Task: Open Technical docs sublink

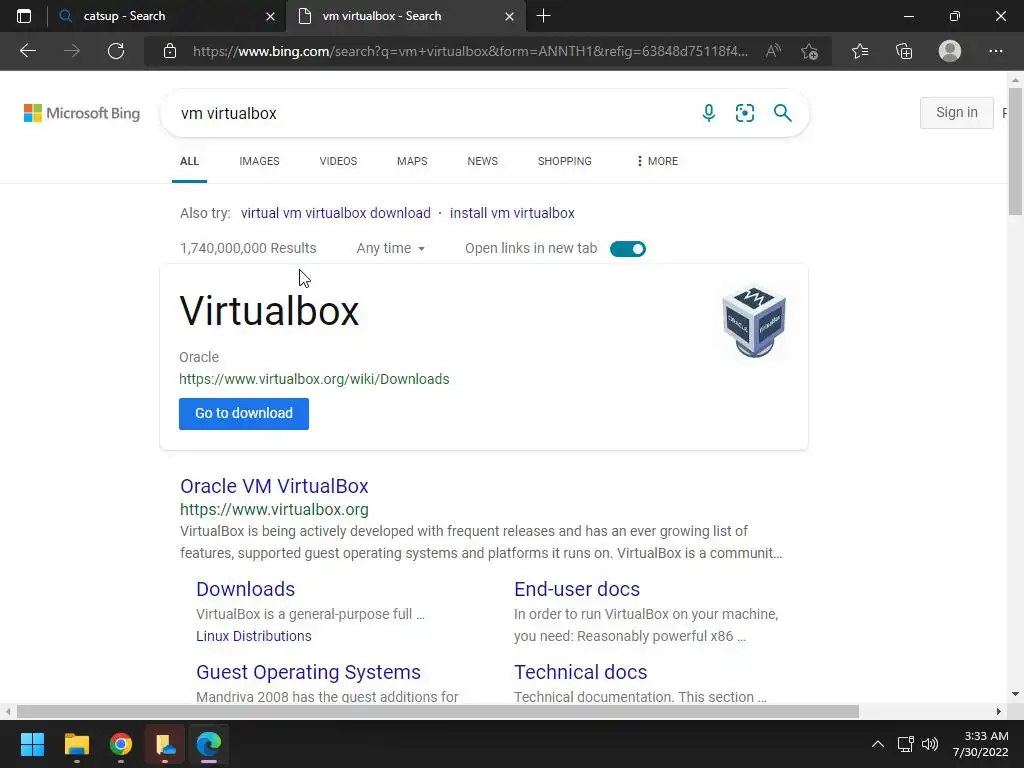Action: pos(581,672)
